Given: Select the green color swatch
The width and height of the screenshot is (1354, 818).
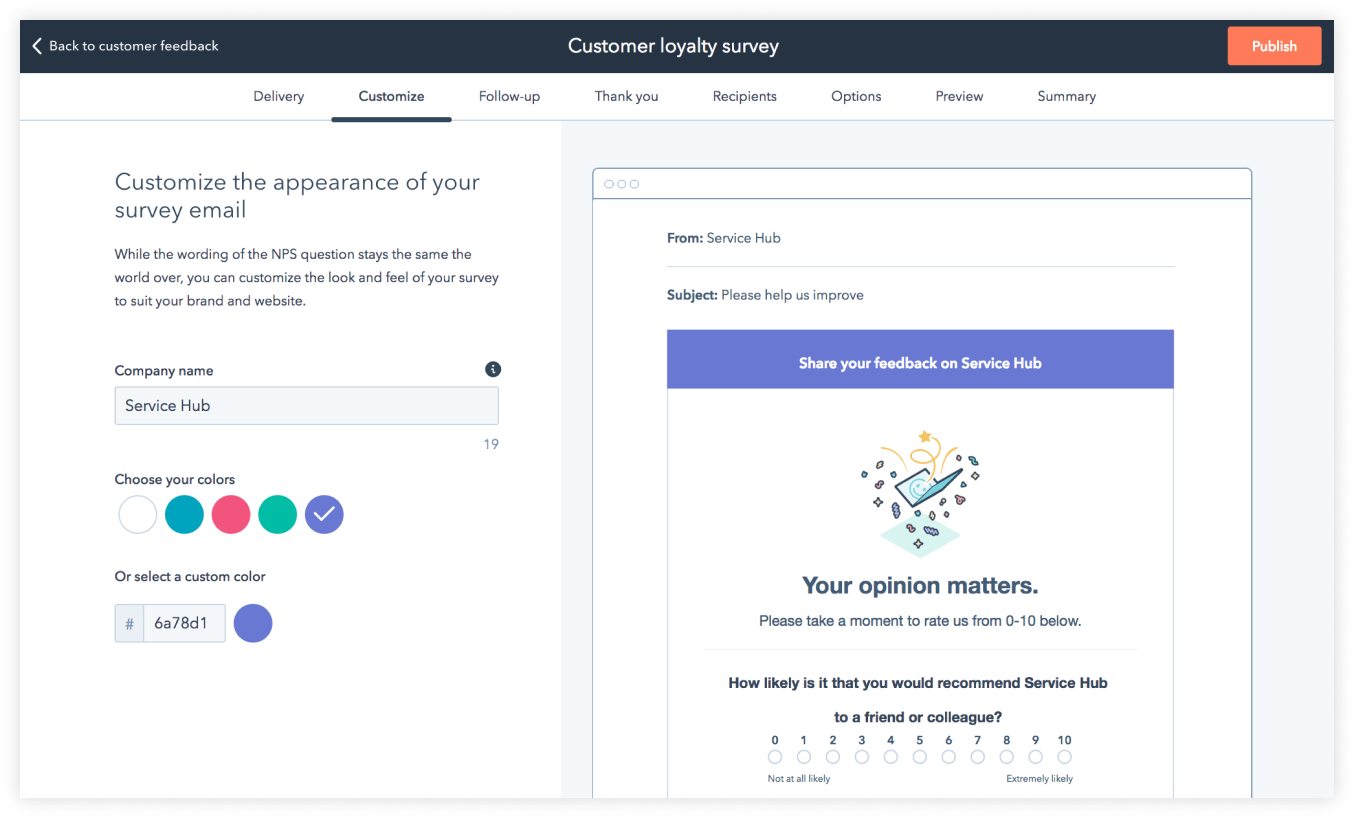Looking at the screenshot, I should point(277,514).
